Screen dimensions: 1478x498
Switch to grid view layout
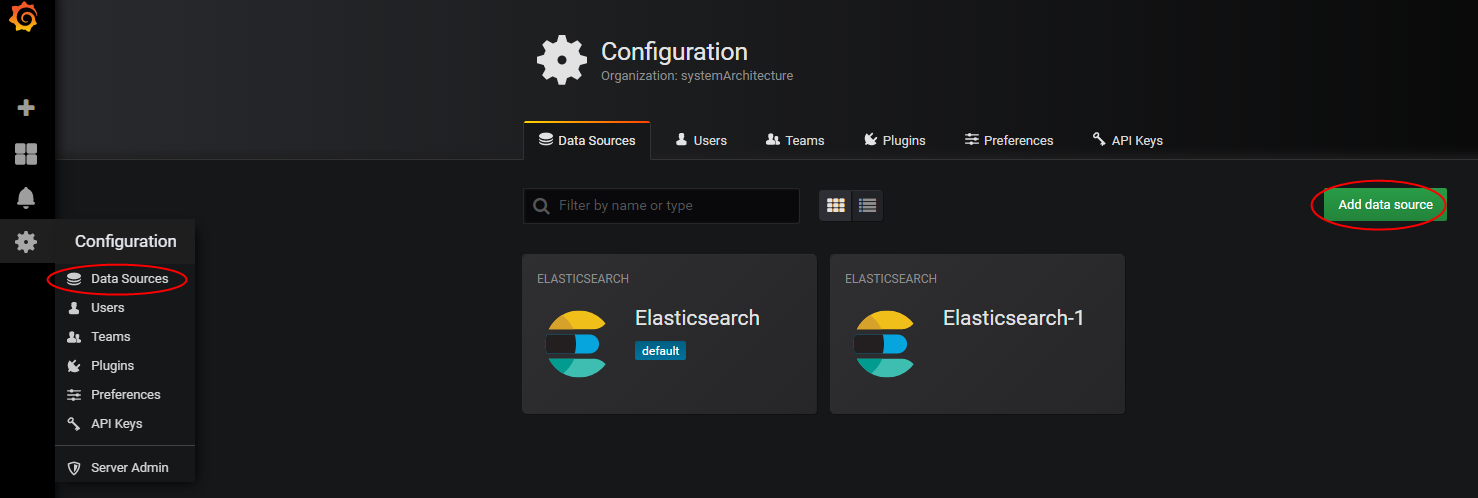click(836, 205)
